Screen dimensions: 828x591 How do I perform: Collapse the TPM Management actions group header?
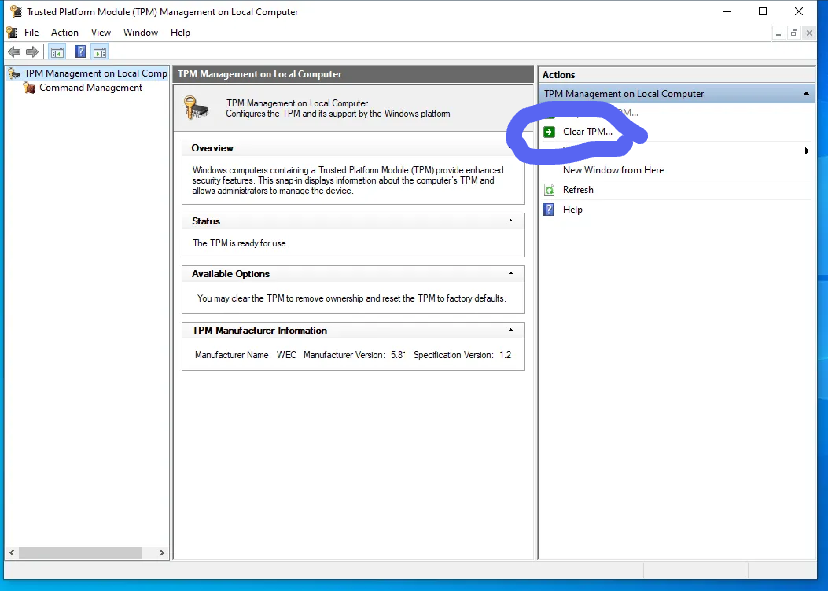[x=806, y=93]
